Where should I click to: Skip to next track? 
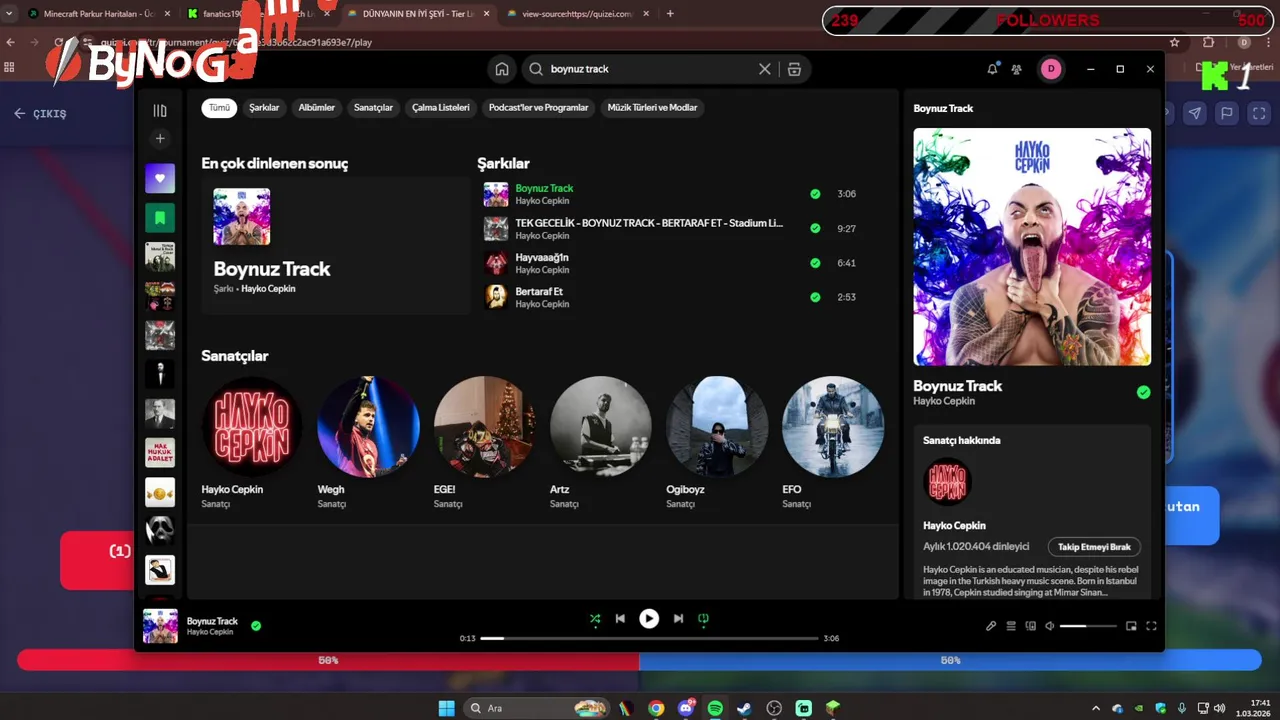click(x=678, y=619)
